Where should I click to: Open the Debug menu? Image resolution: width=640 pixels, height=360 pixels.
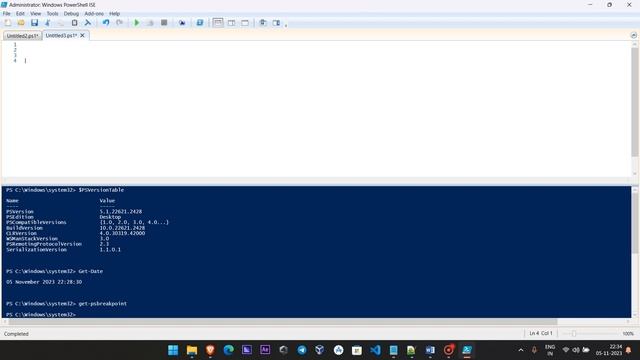pos(71,13)
